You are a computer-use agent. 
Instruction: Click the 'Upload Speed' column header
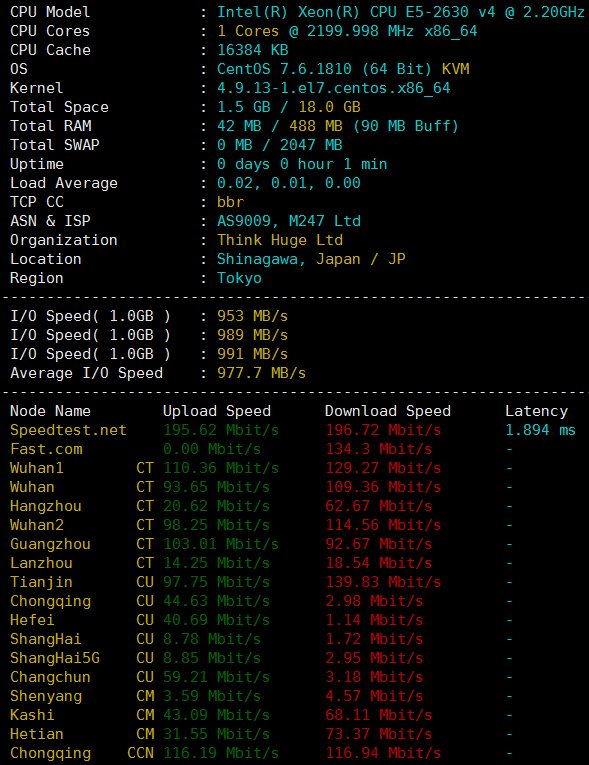[217, 412]
